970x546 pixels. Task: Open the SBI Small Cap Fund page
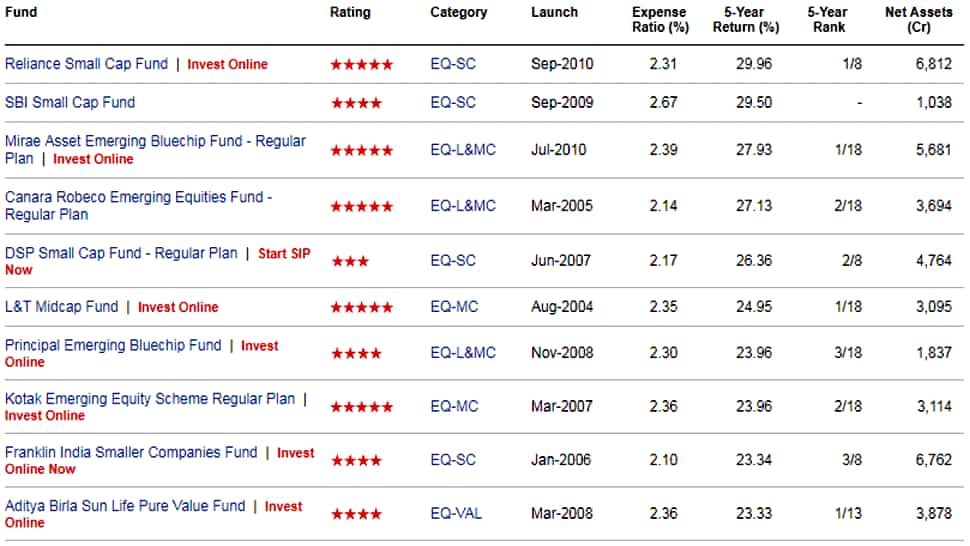[70, 103]
